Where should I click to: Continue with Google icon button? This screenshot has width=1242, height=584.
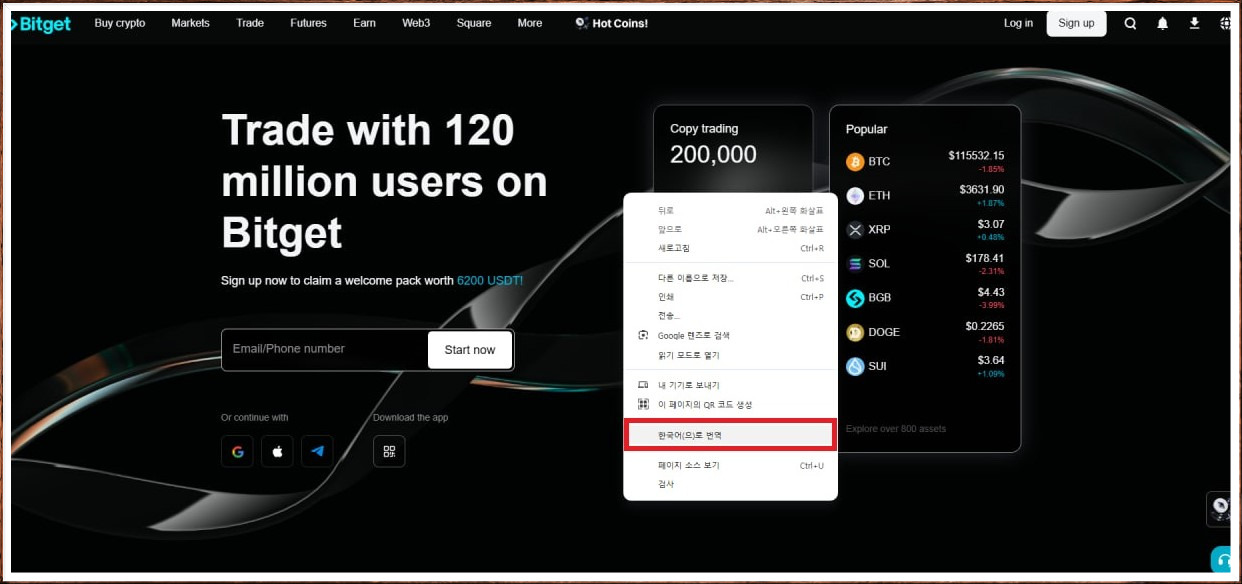coord(237,451)
